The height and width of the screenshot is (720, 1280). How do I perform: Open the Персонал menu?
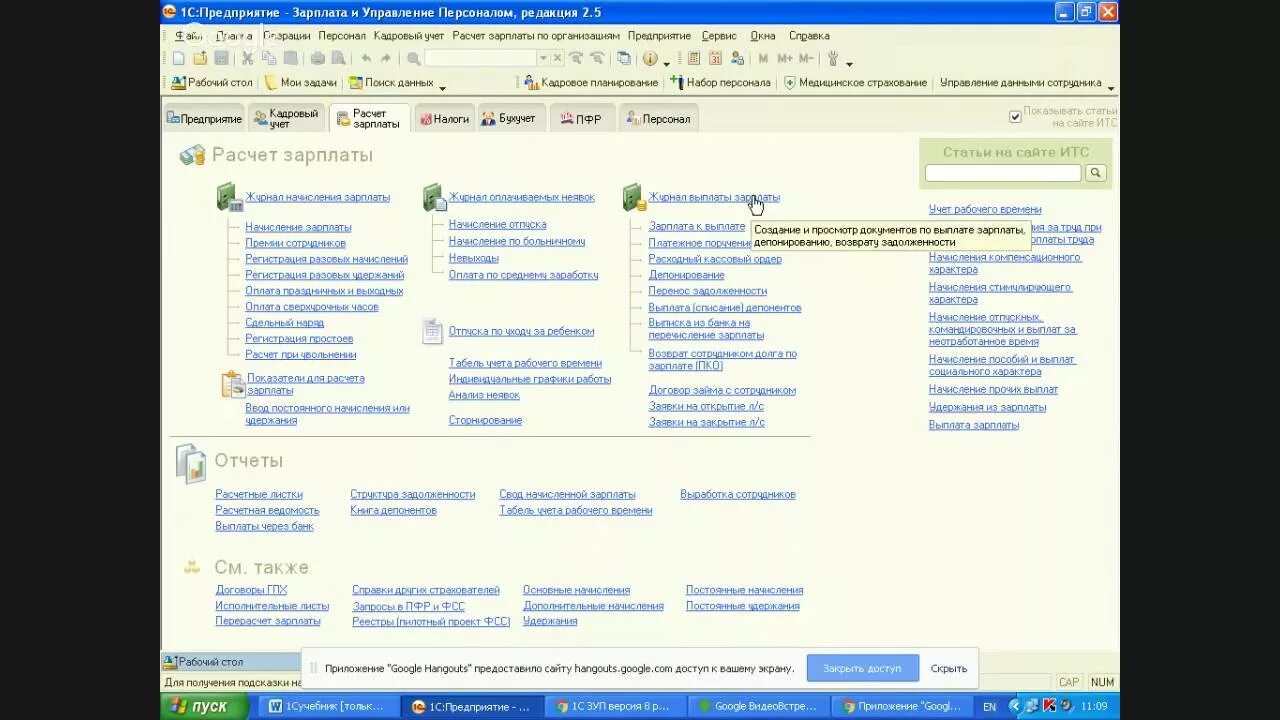[342, 36]
